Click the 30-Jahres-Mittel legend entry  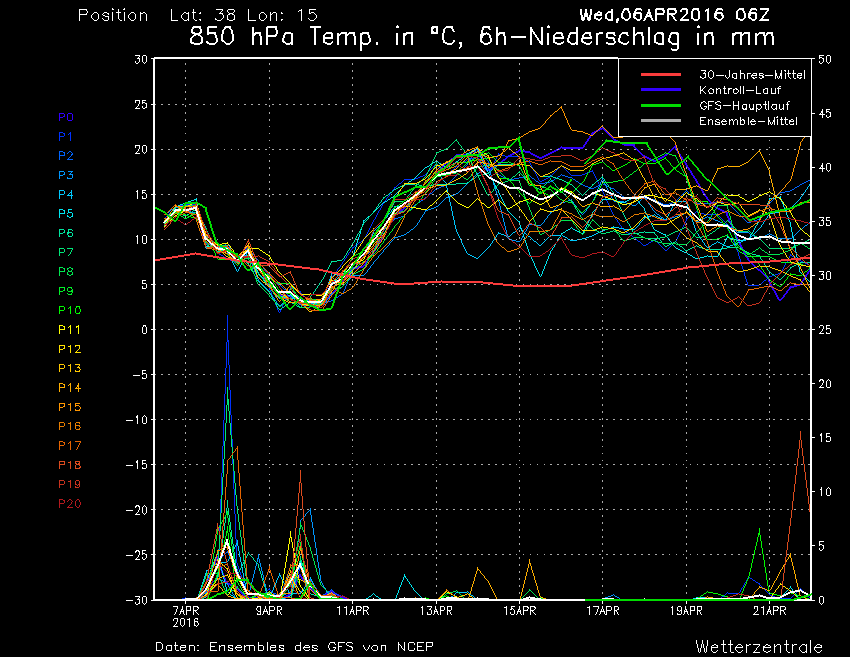(x=752, y=75)
